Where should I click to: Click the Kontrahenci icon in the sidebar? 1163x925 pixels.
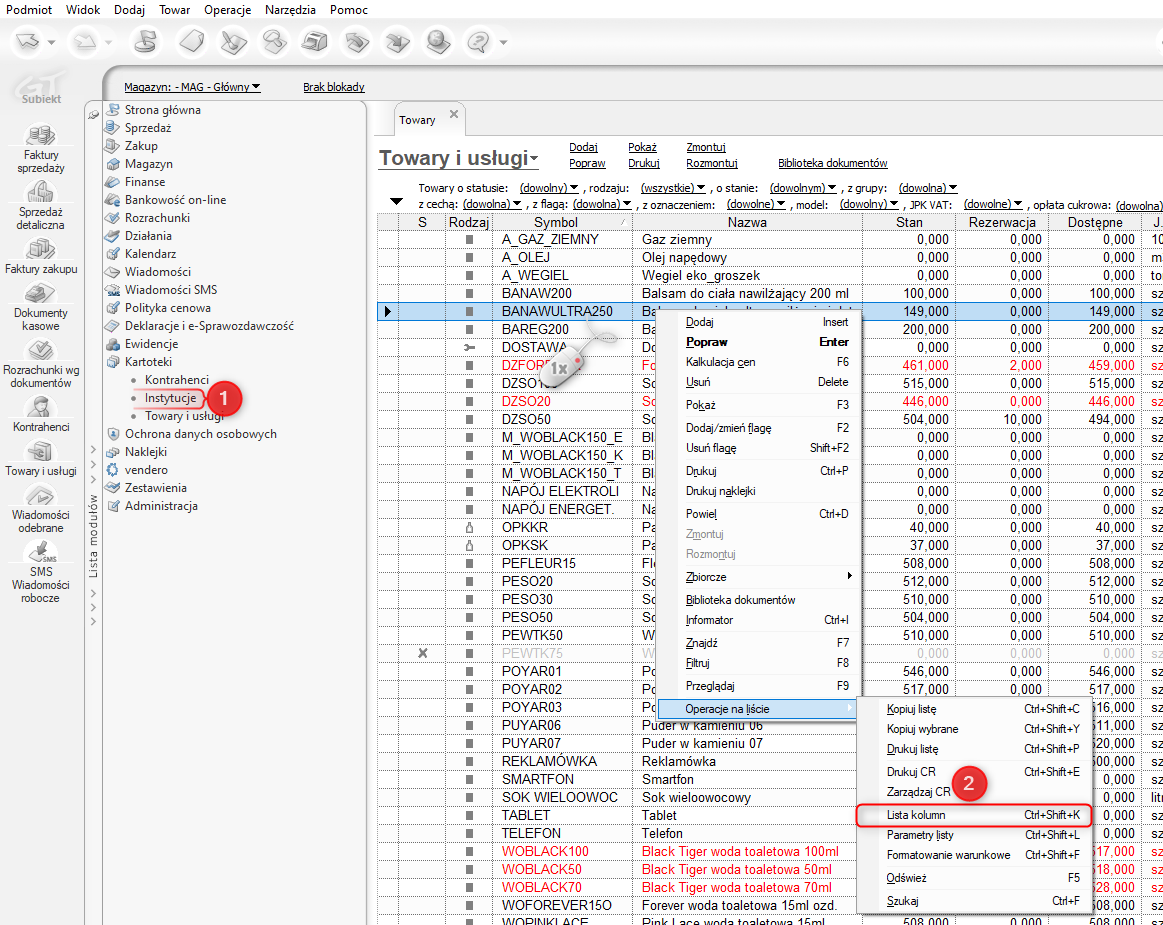point(41,407)
